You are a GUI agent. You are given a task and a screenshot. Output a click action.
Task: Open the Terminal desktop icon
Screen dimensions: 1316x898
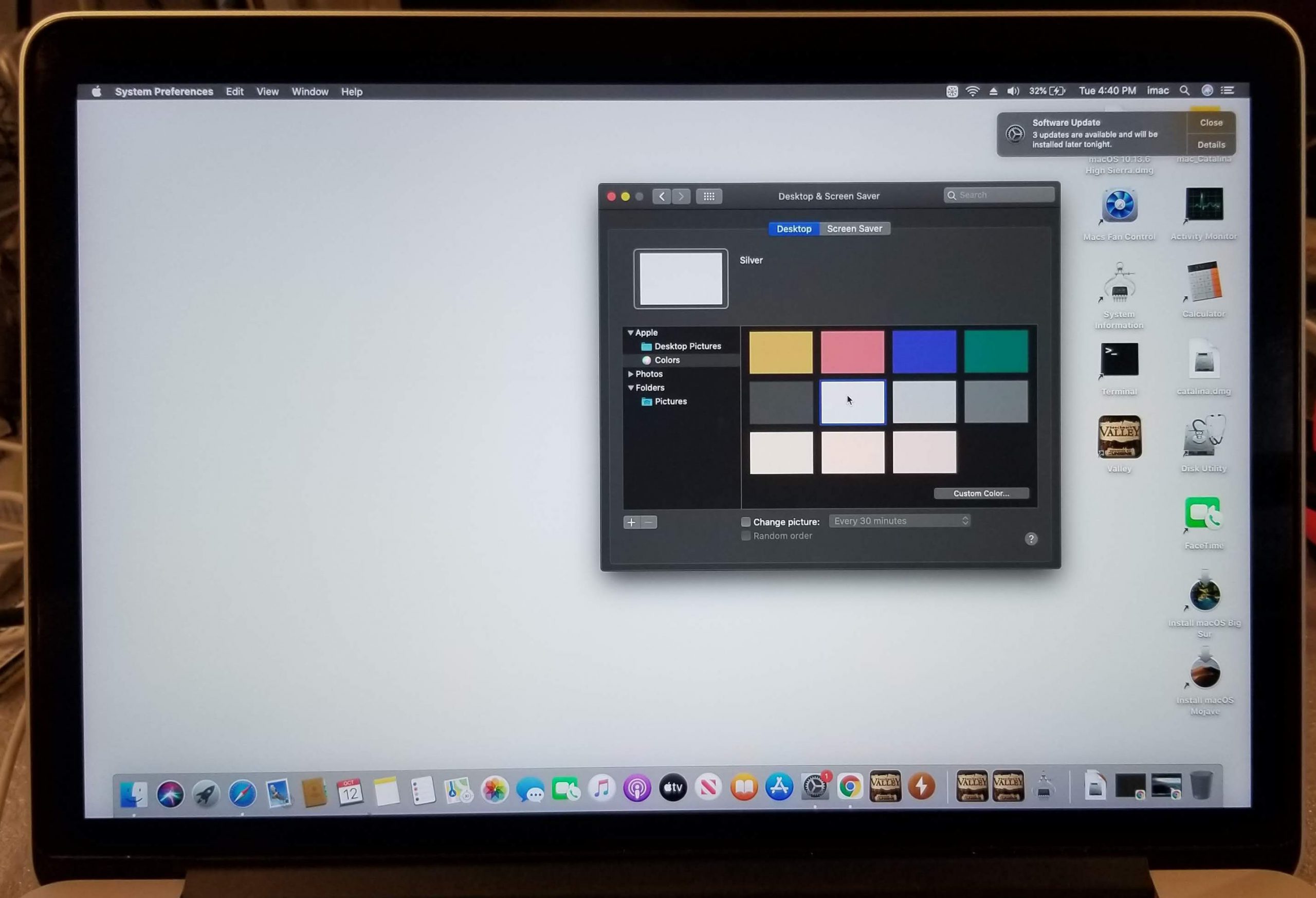(1119, 359)
